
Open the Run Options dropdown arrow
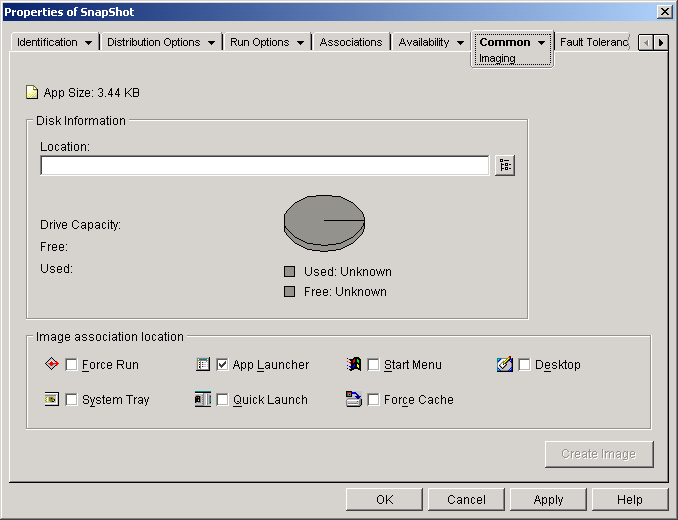point(300,43)
